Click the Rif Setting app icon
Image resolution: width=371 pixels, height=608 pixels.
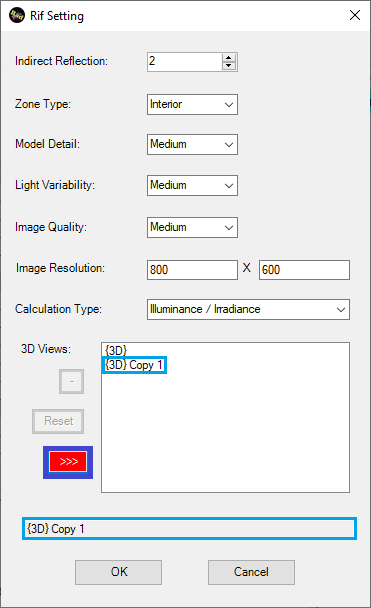tap(17, 16)
